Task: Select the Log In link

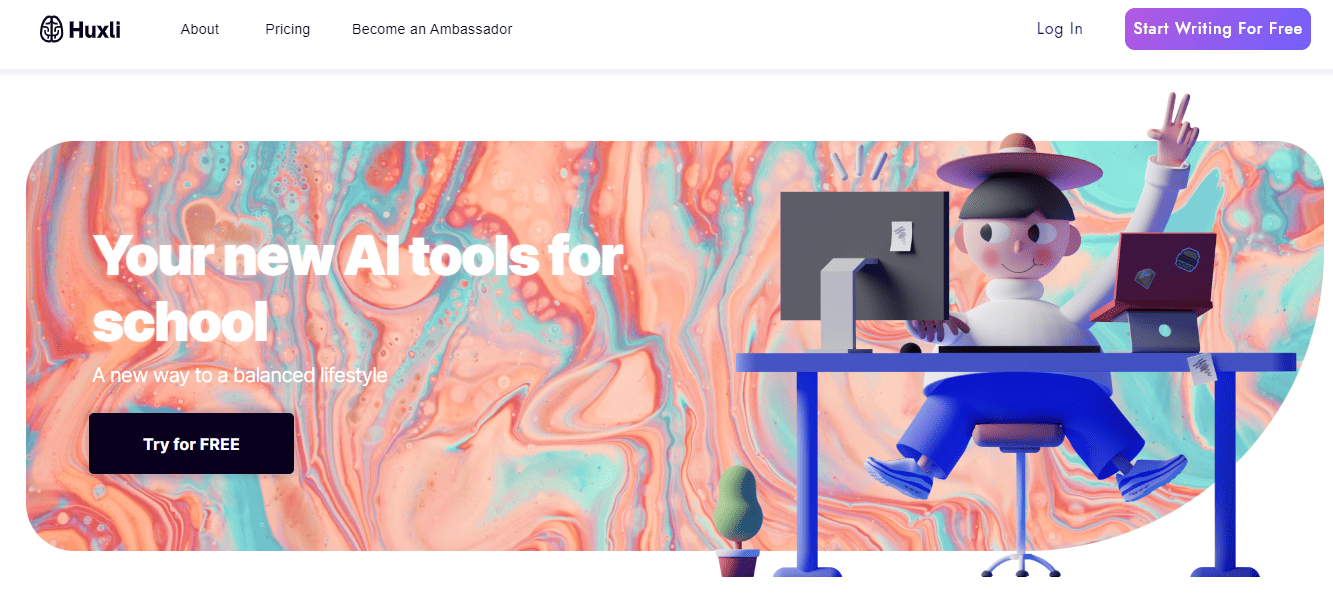Action: click(1060, 29)
